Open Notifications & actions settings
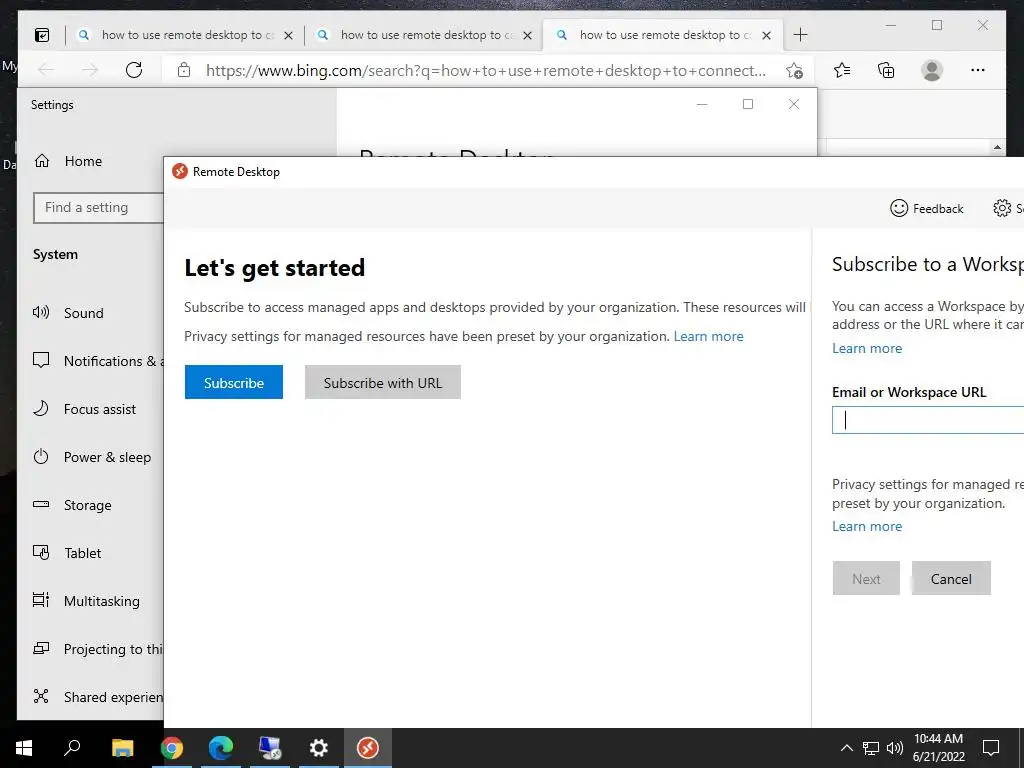This screenshot has width=1024, height=768. pos(98,361)
